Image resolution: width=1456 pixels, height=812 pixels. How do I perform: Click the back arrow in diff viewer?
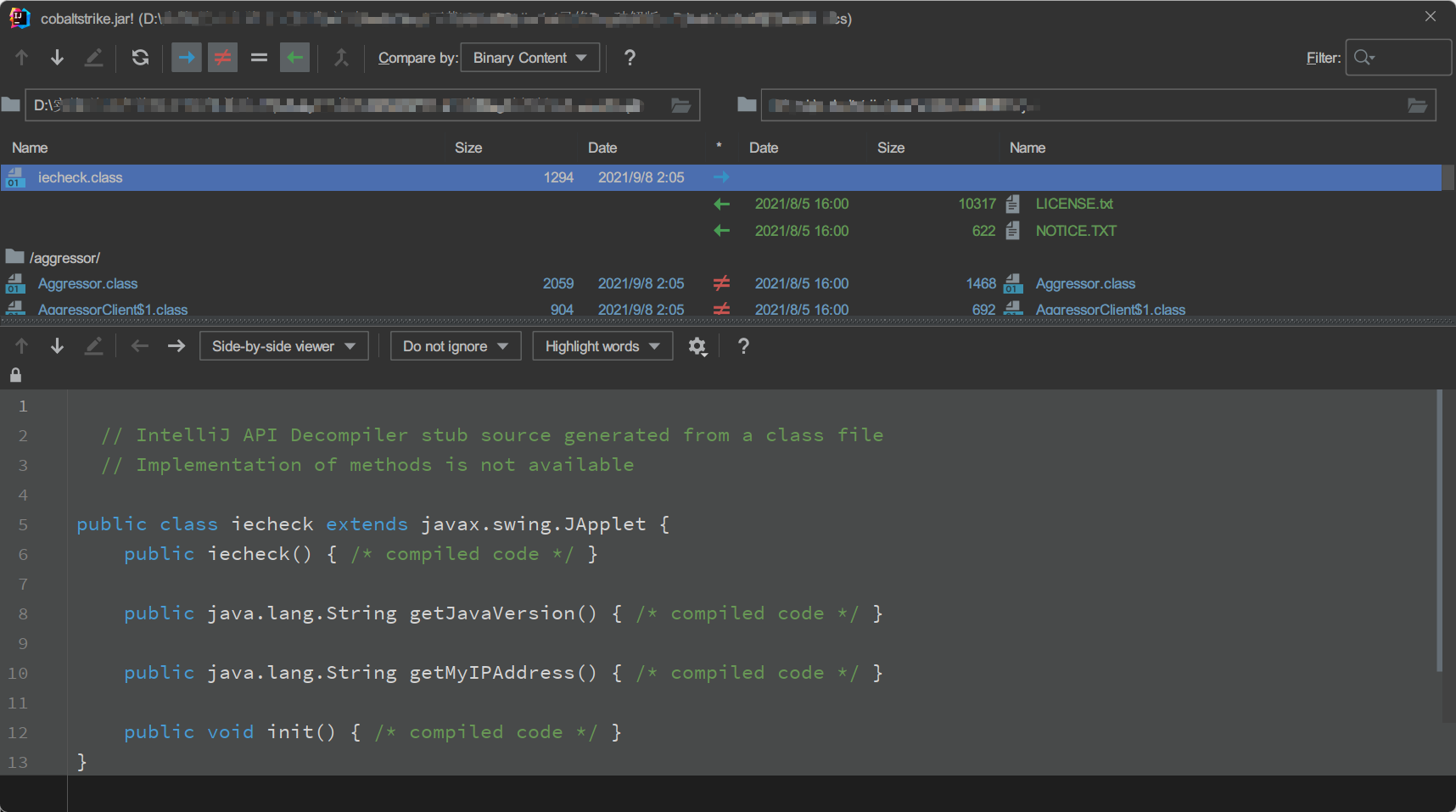point(140,346)
